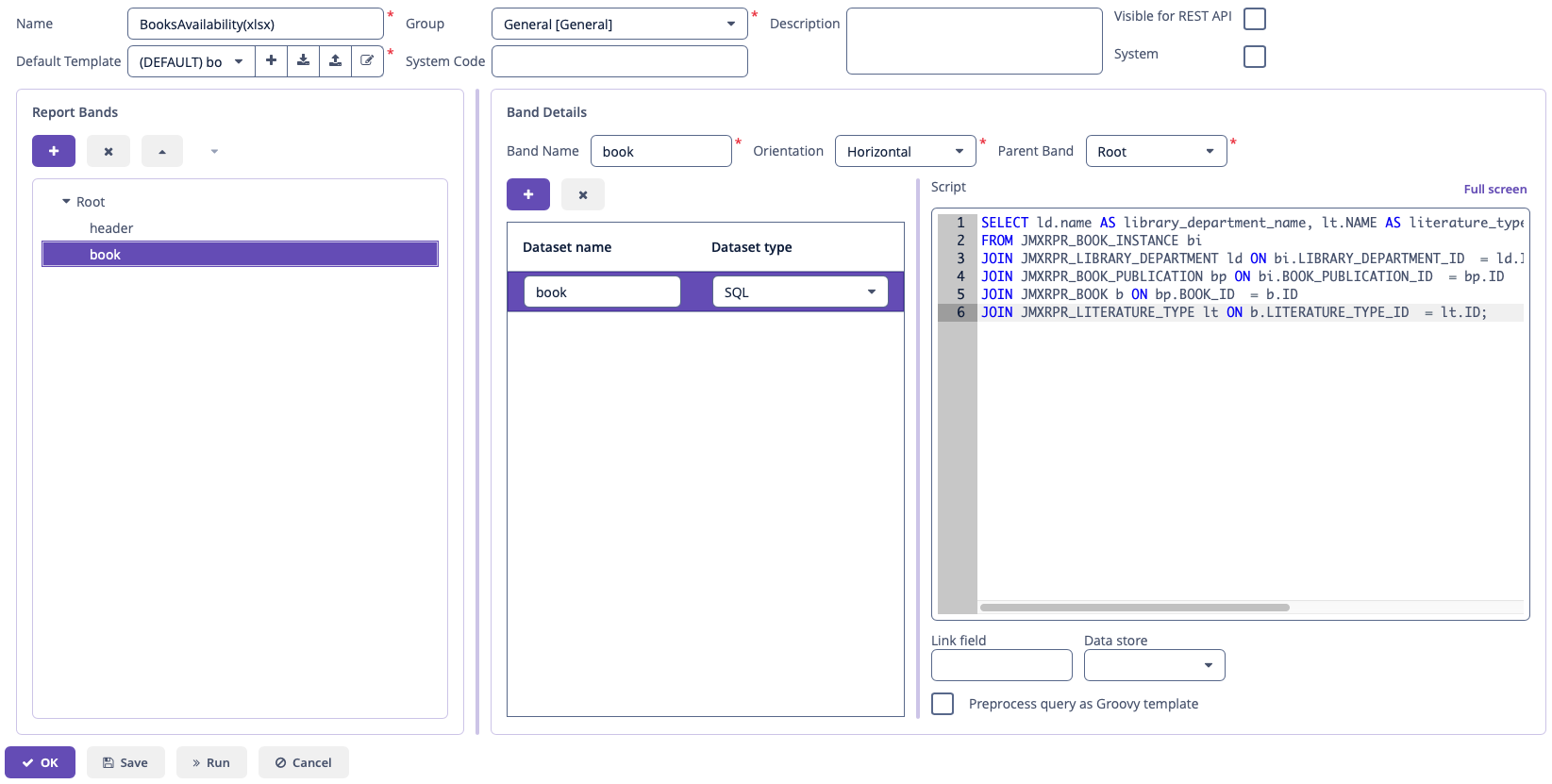Click the edit template icon

(x=367, y=61)
